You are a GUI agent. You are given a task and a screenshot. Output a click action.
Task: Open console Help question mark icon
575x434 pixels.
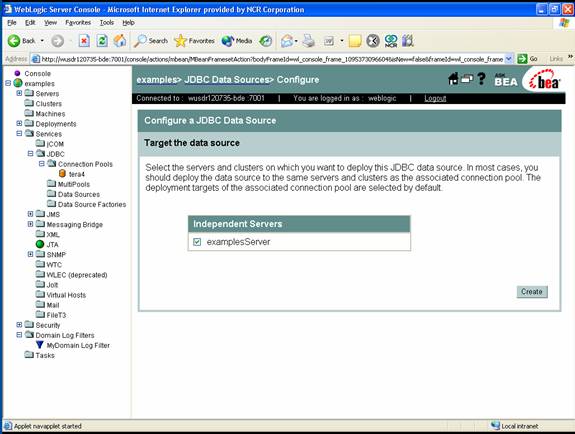point(481,79)
